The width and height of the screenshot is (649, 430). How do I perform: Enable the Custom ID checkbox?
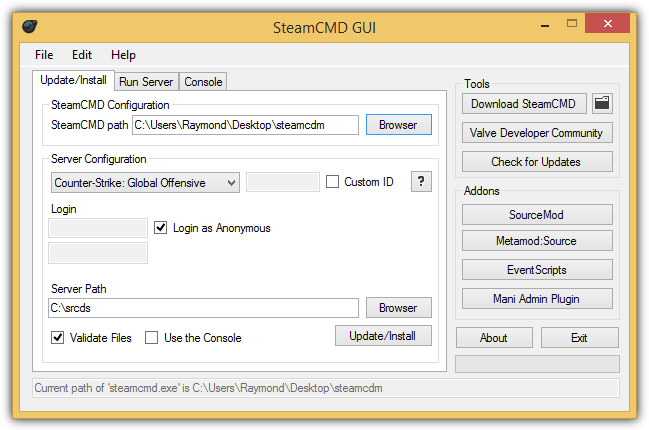(332, 182)
